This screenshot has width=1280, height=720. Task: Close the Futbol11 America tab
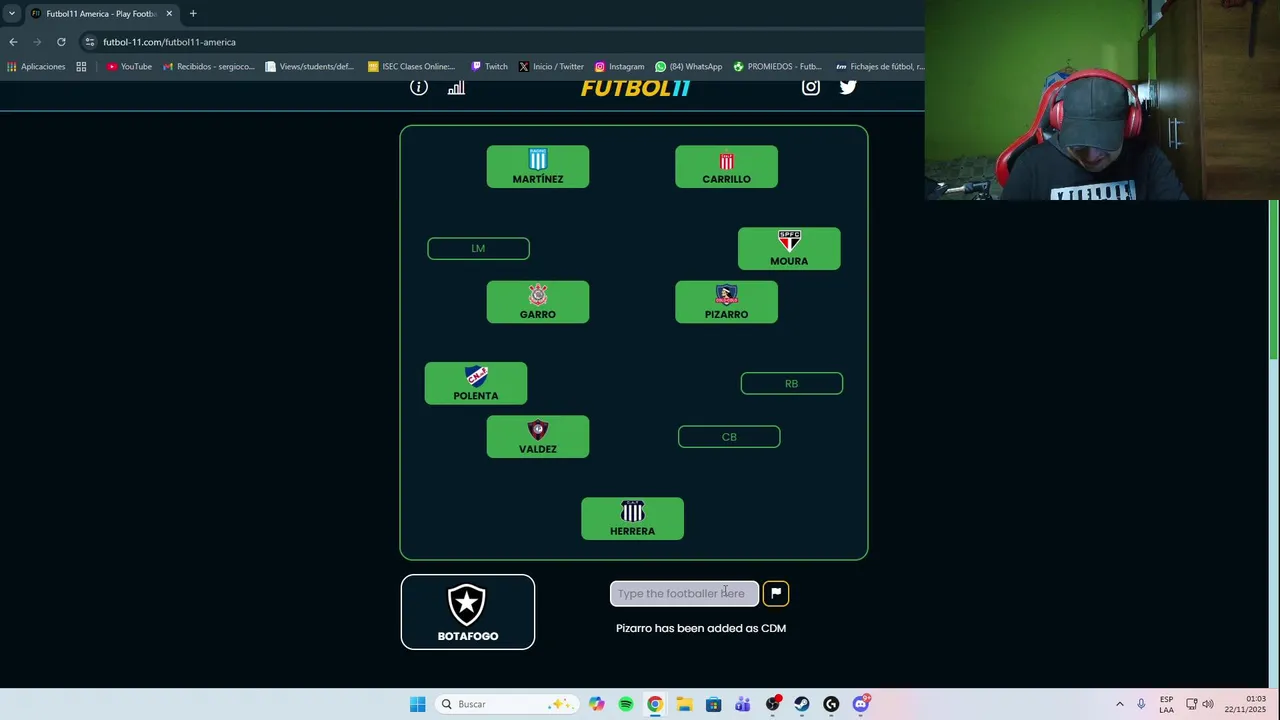169,14
